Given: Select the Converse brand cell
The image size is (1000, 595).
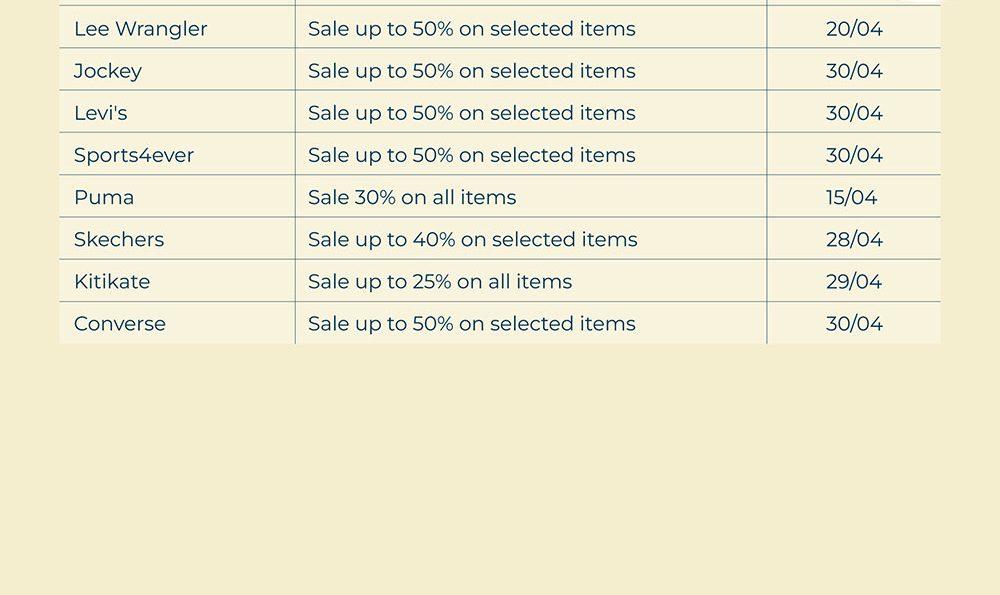Looking at the screenshot, I should [x=120, y=323].
